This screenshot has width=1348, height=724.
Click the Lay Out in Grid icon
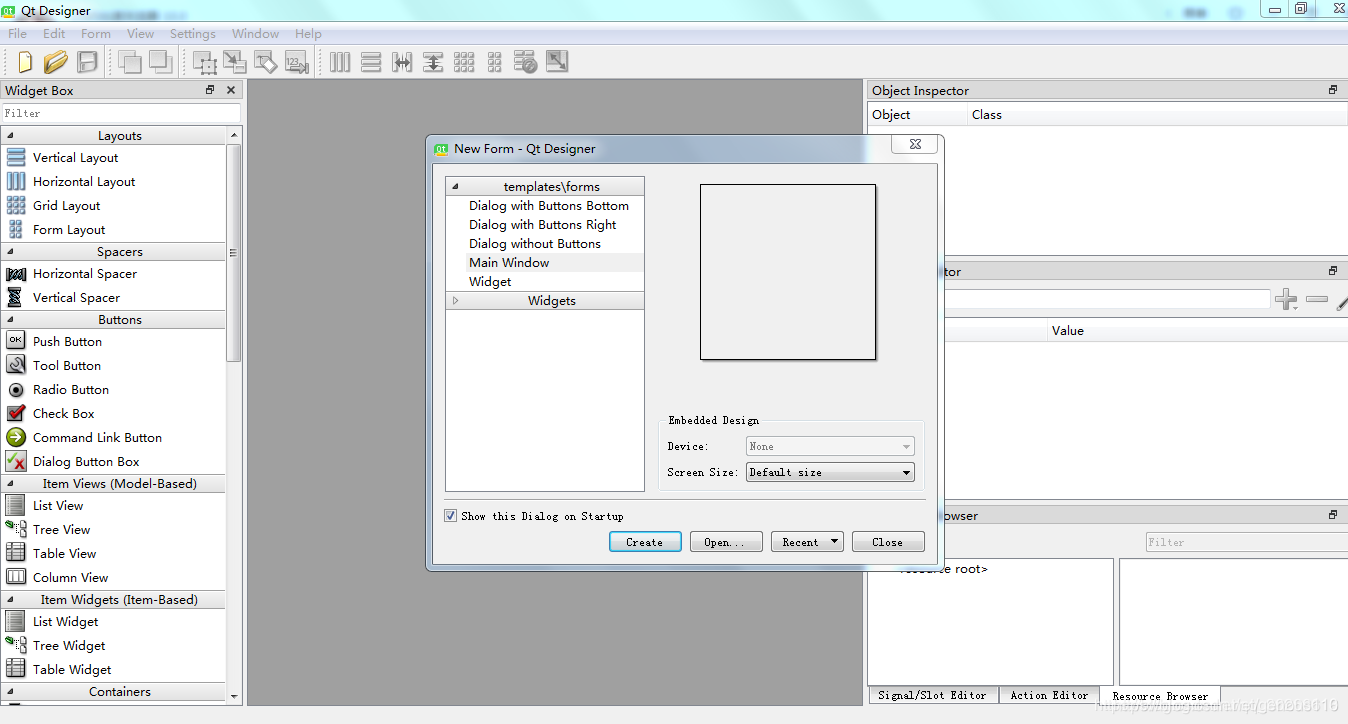click(x=464, y=62)
